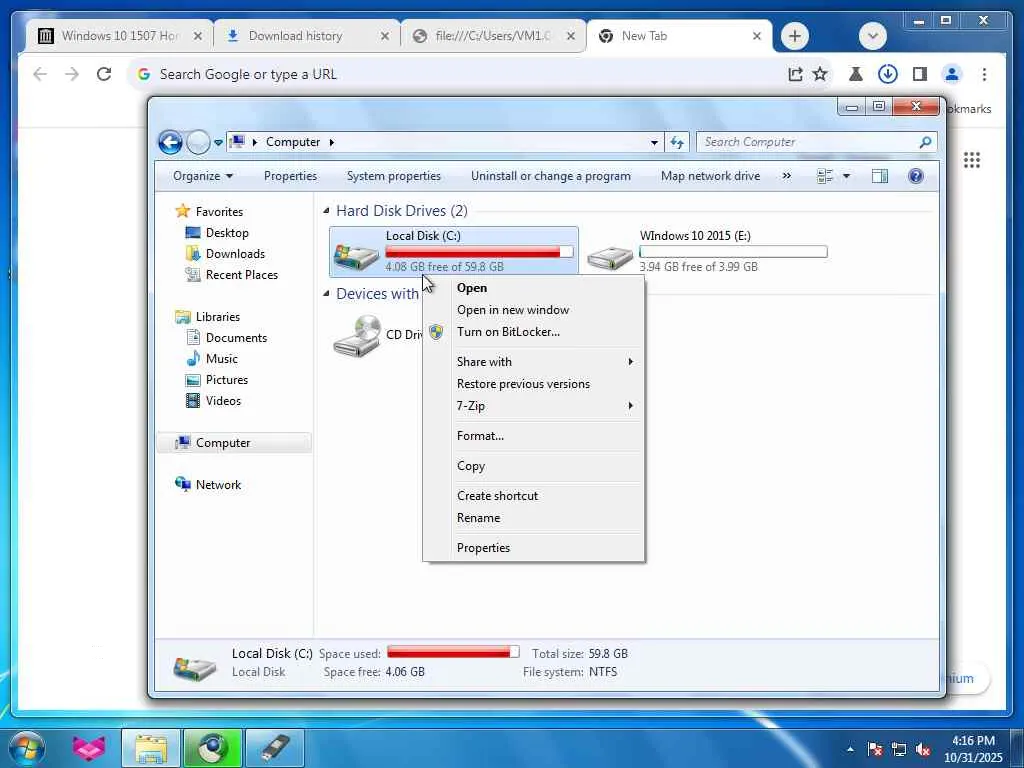Click the Explorer forward navigation arrow
The height and width of the screenshot is (768, 1024).
point(198,142)
